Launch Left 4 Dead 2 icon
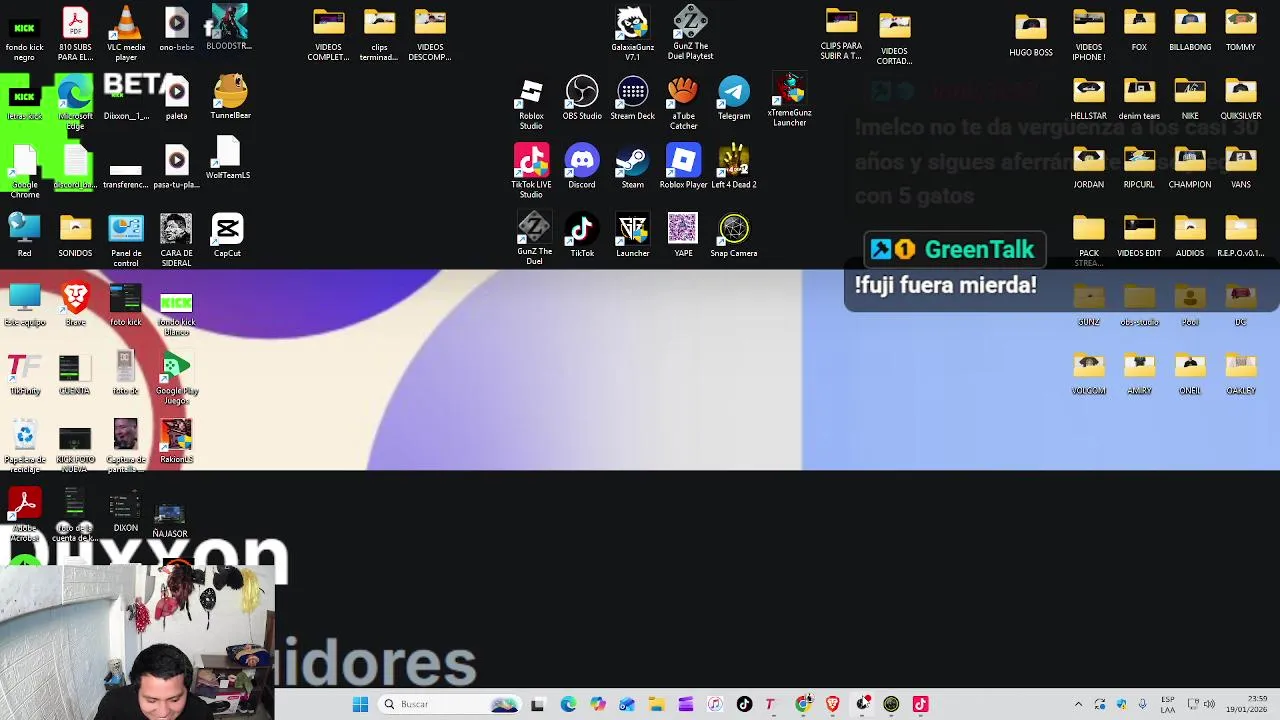 (x=734, y=167)
